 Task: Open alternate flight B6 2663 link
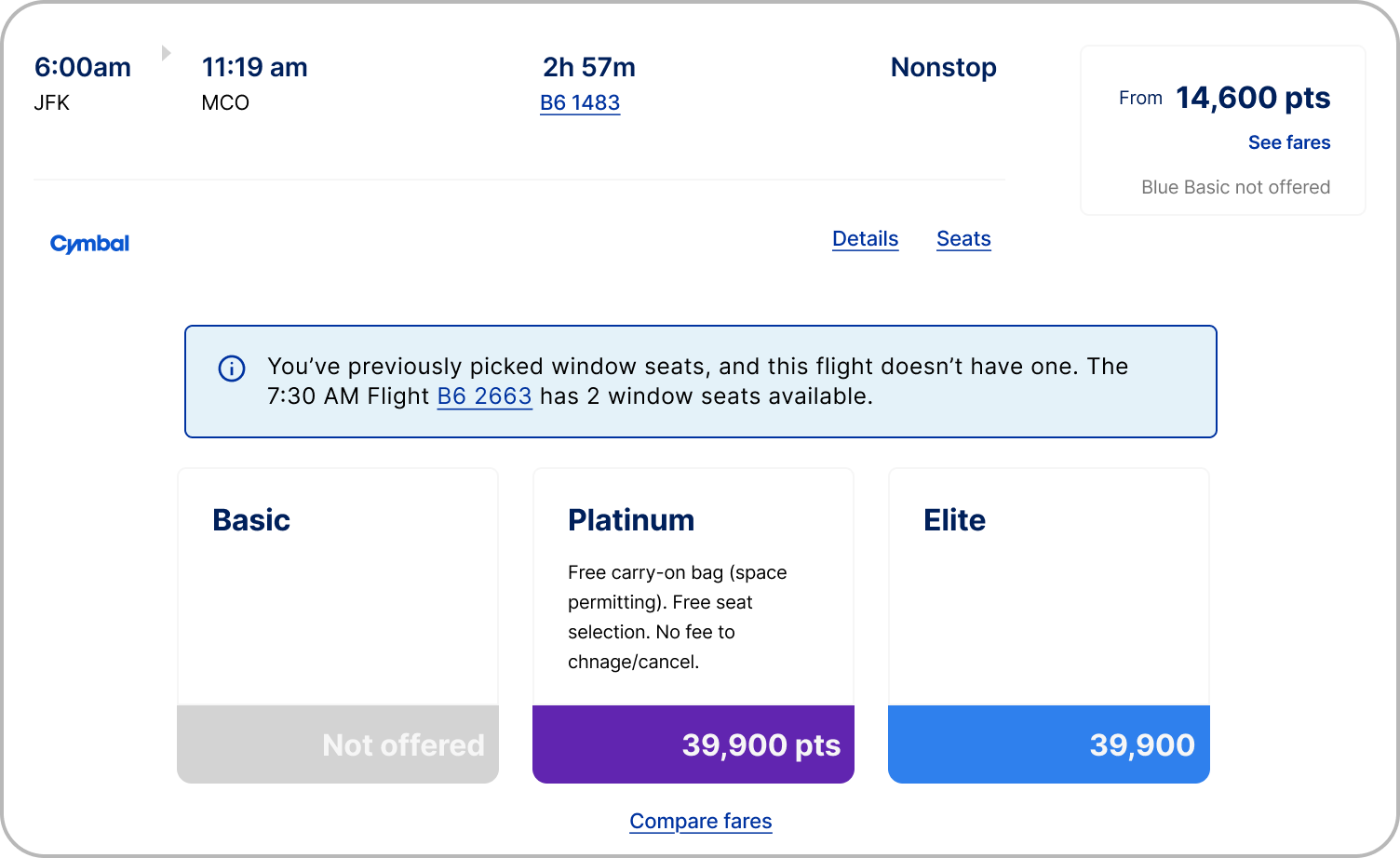tap(484, 396)
